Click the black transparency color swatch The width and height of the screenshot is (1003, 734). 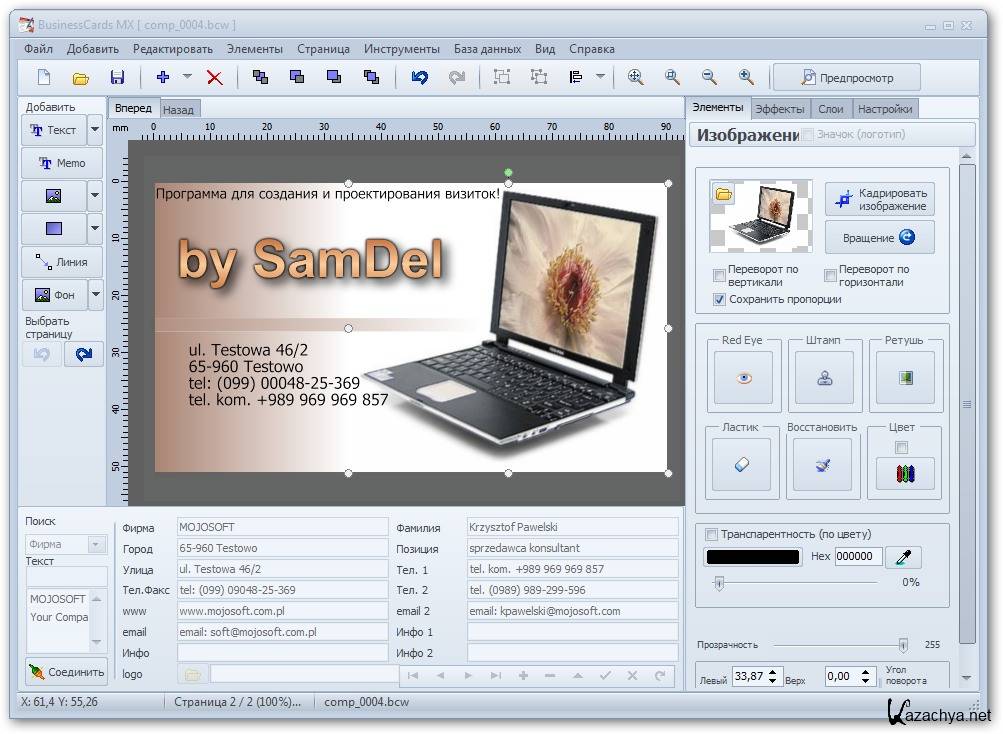pyautogui.click(x=752, y=557)
